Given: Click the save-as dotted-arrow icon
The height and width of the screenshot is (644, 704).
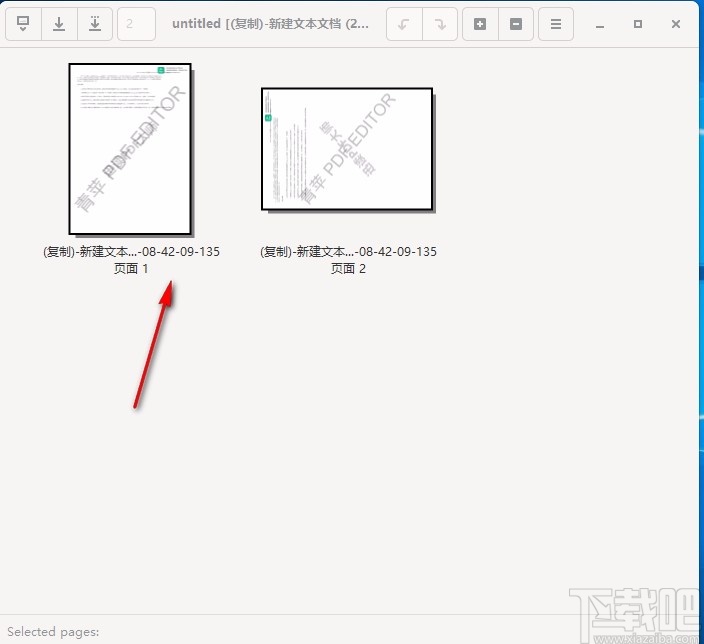Looking at the screenshot, I should (95, 24).
